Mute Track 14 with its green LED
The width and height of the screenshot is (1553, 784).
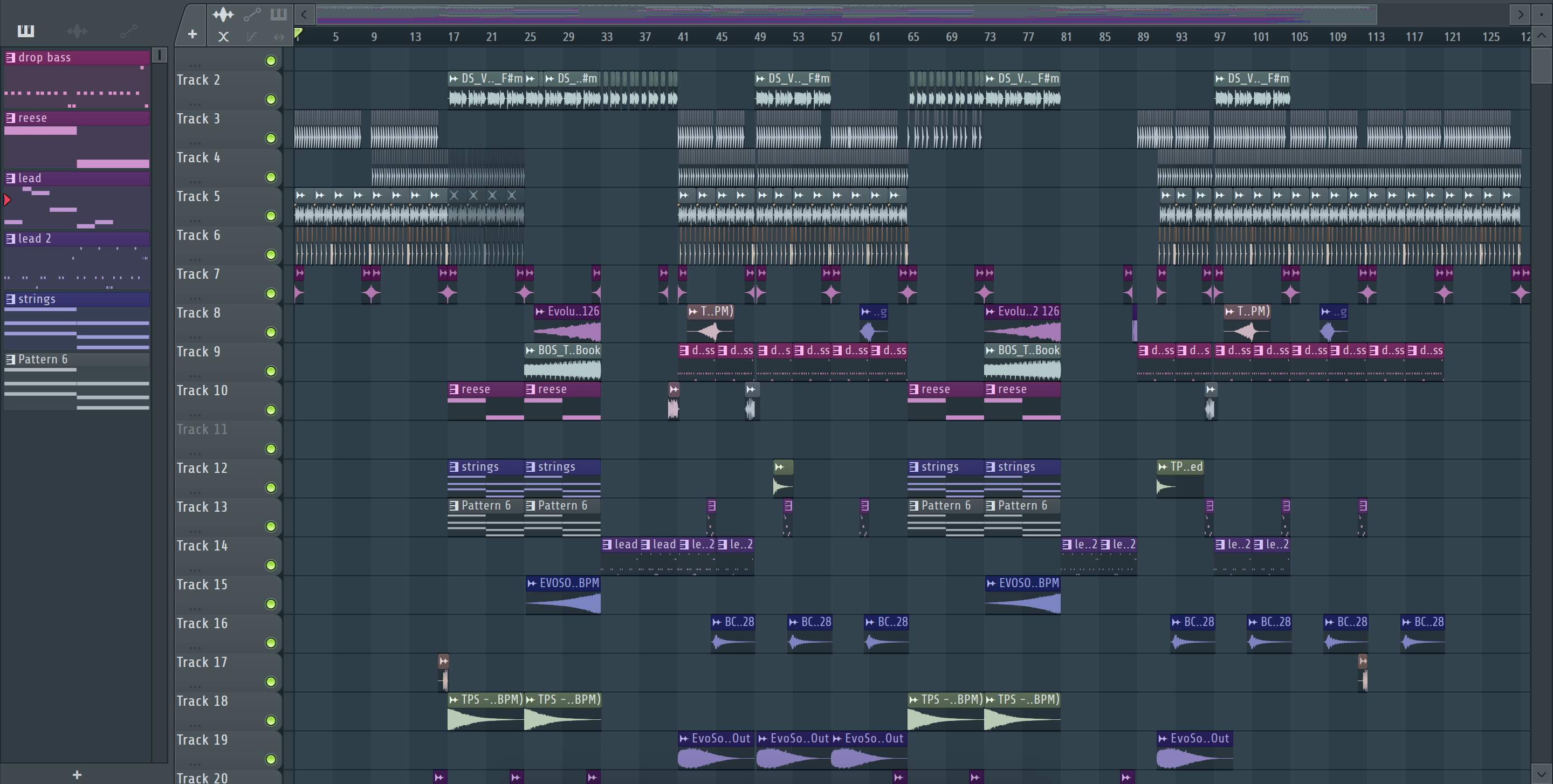coord(271,565)
